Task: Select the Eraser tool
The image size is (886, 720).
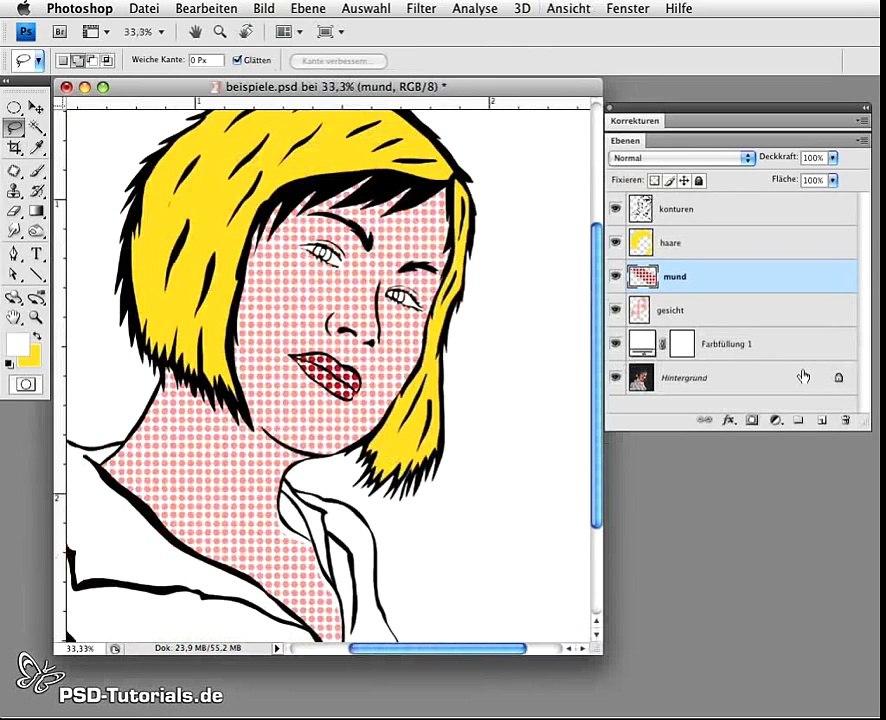Action: 14,211
